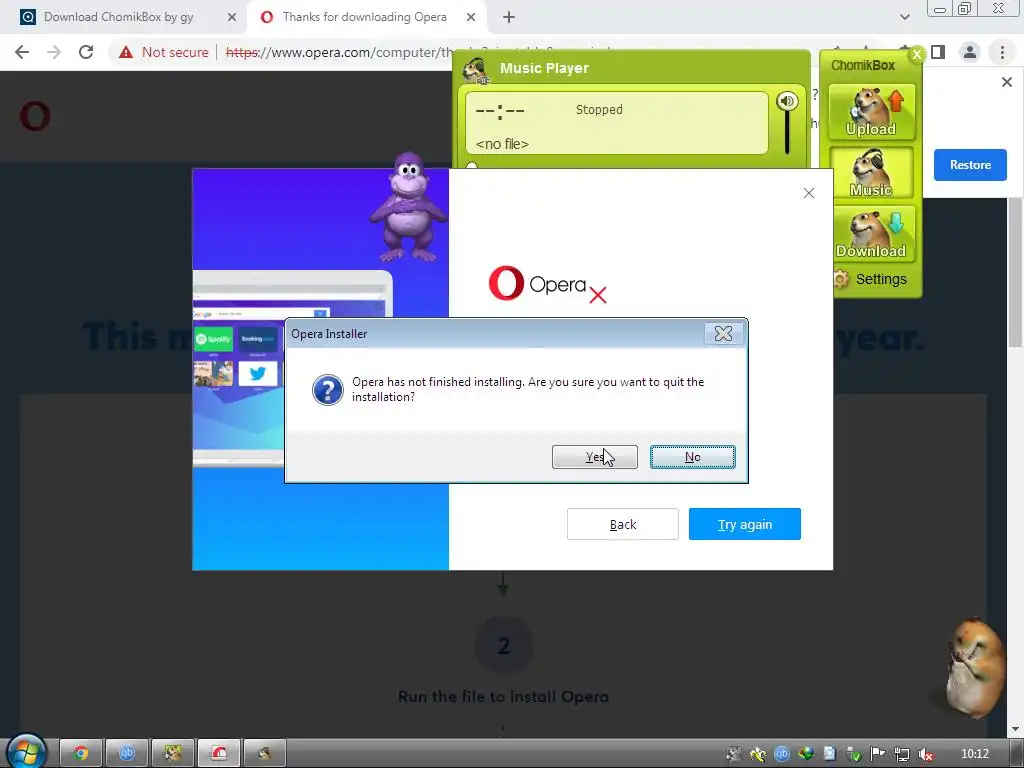The height and width of the screenshot is (768, 1024).
Task: Close the Opera setup window
Action: click(808, 193)
